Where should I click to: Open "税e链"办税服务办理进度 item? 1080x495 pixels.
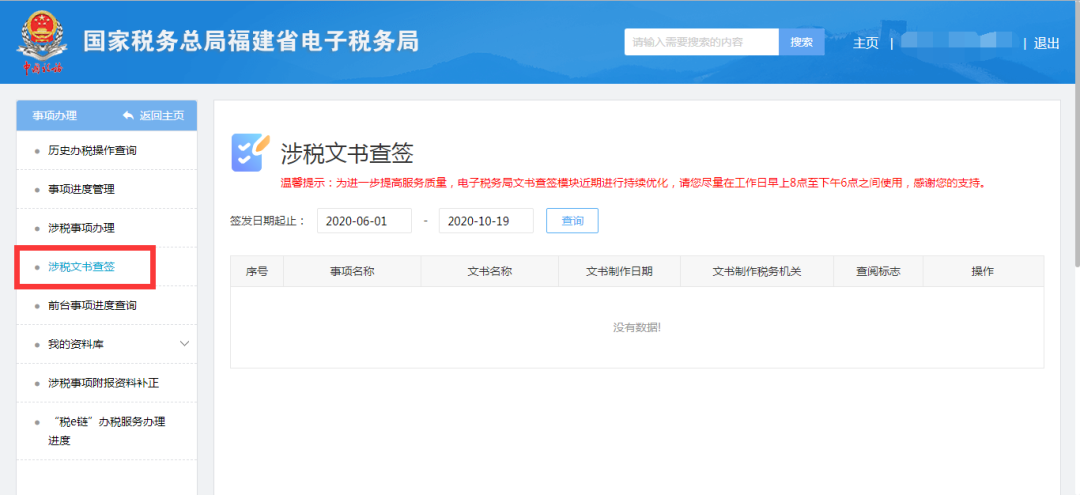[x=106, y=431]
